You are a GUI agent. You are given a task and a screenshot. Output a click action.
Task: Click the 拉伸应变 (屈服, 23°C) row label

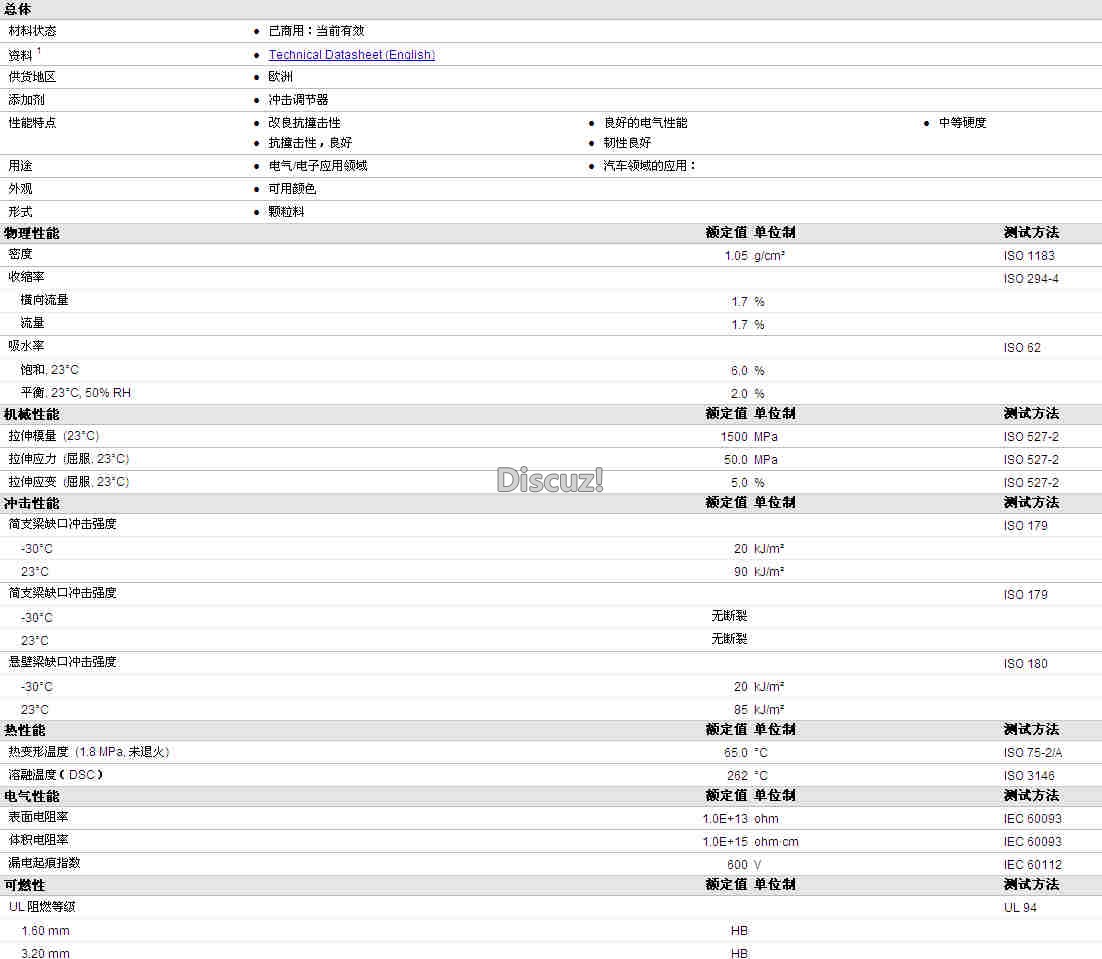click(x=69, y=482)
